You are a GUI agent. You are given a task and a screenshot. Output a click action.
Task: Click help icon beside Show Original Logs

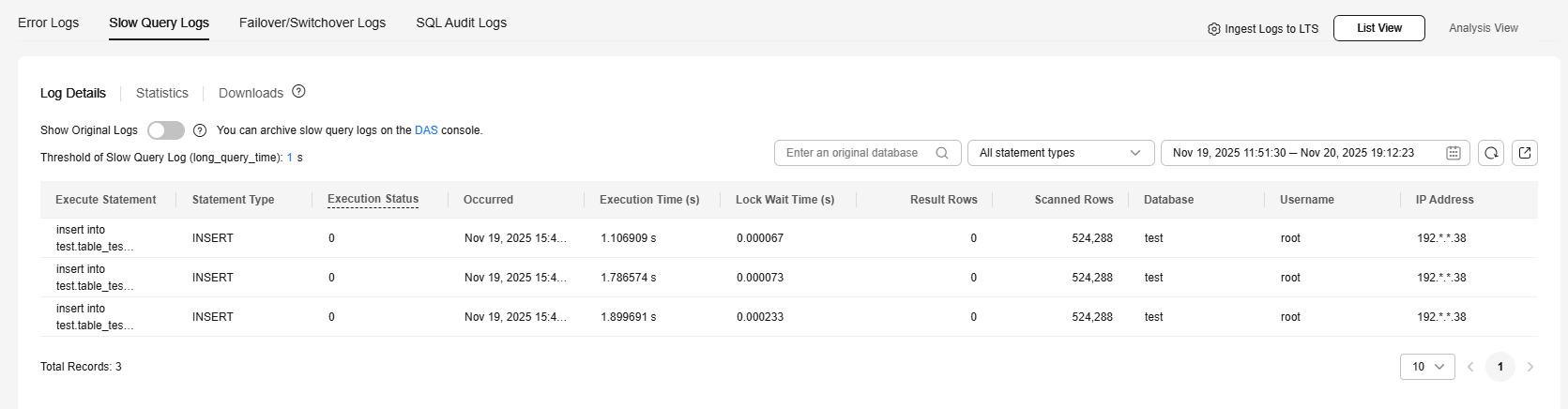pyautogui.click(x=200, y=130)
